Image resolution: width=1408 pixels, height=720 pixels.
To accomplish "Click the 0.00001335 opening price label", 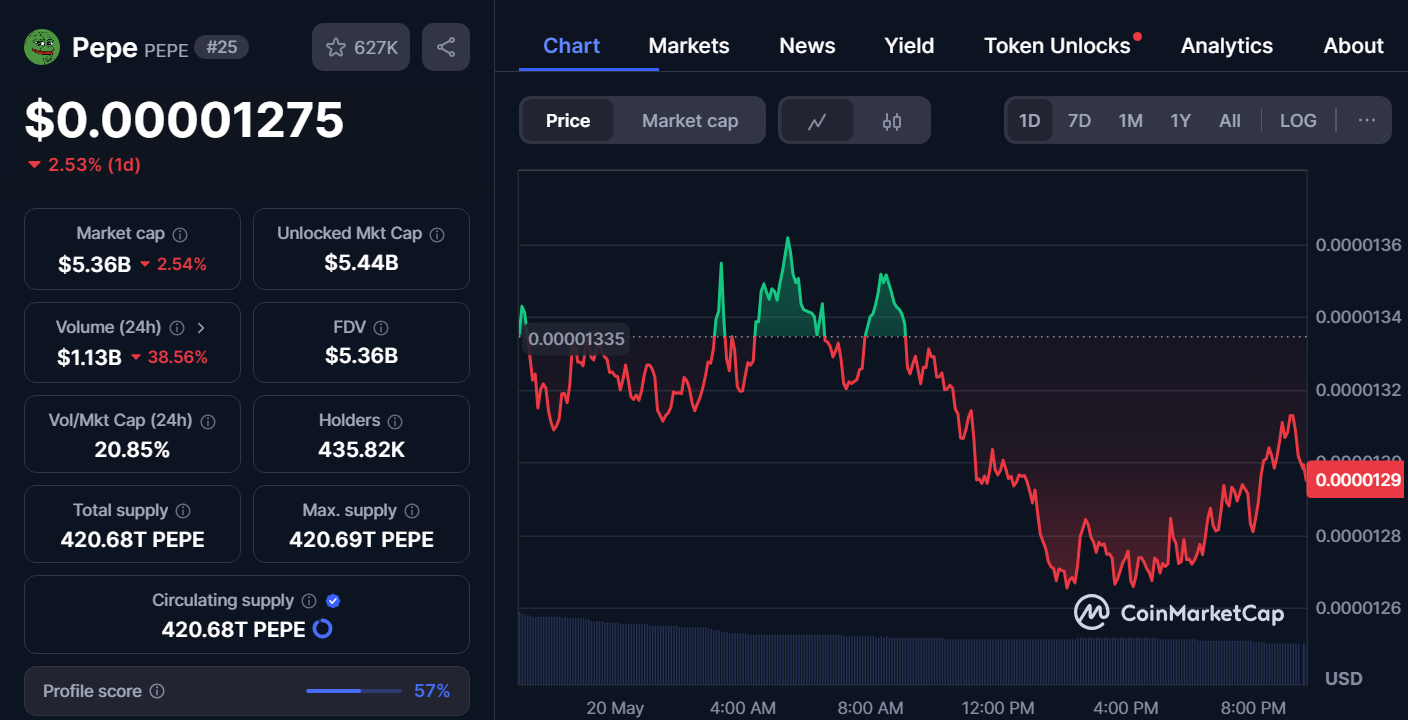I will (576, 339).
